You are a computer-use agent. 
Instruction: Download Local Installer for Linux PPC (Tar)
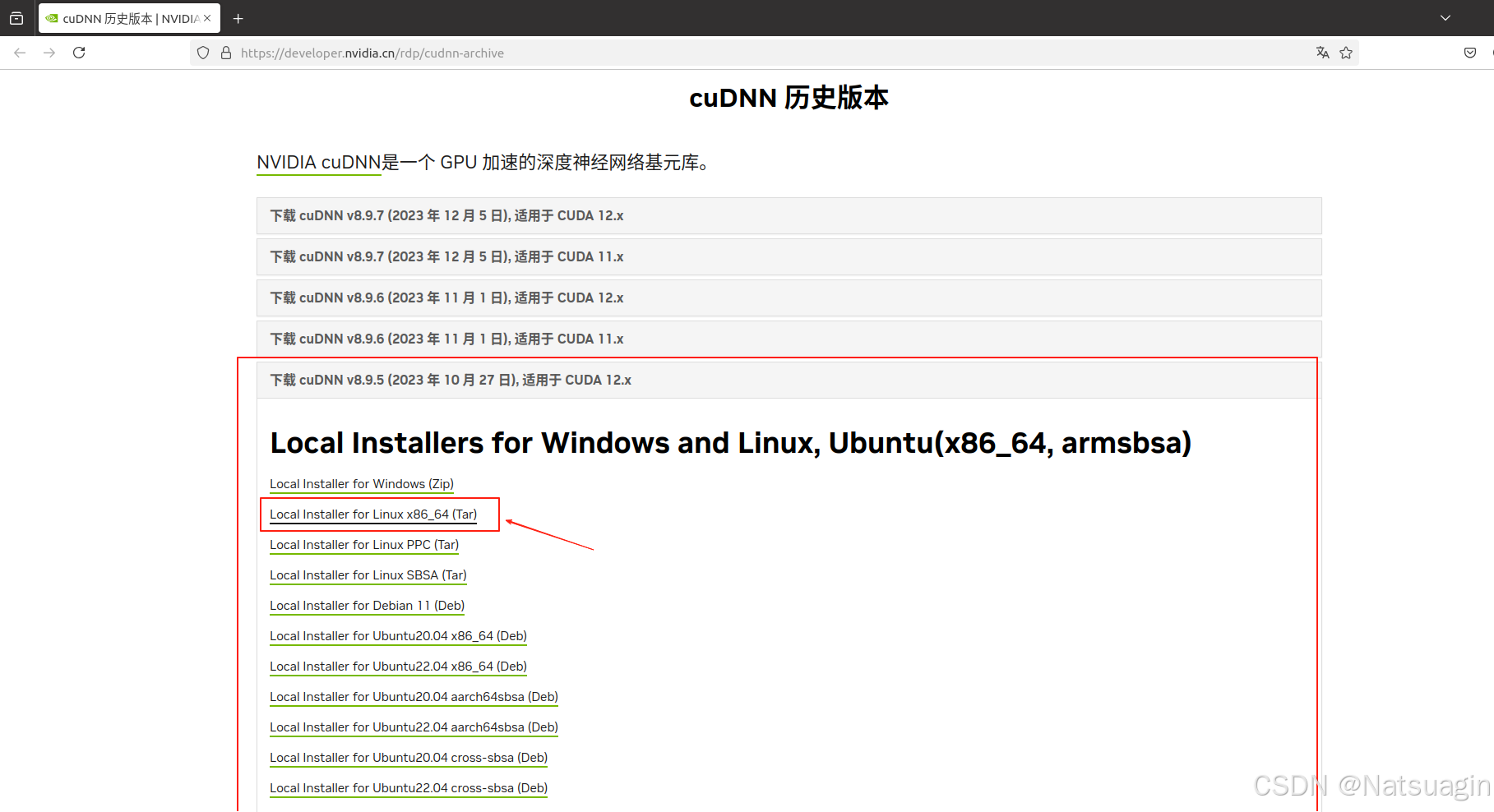[x=364, y=545]
